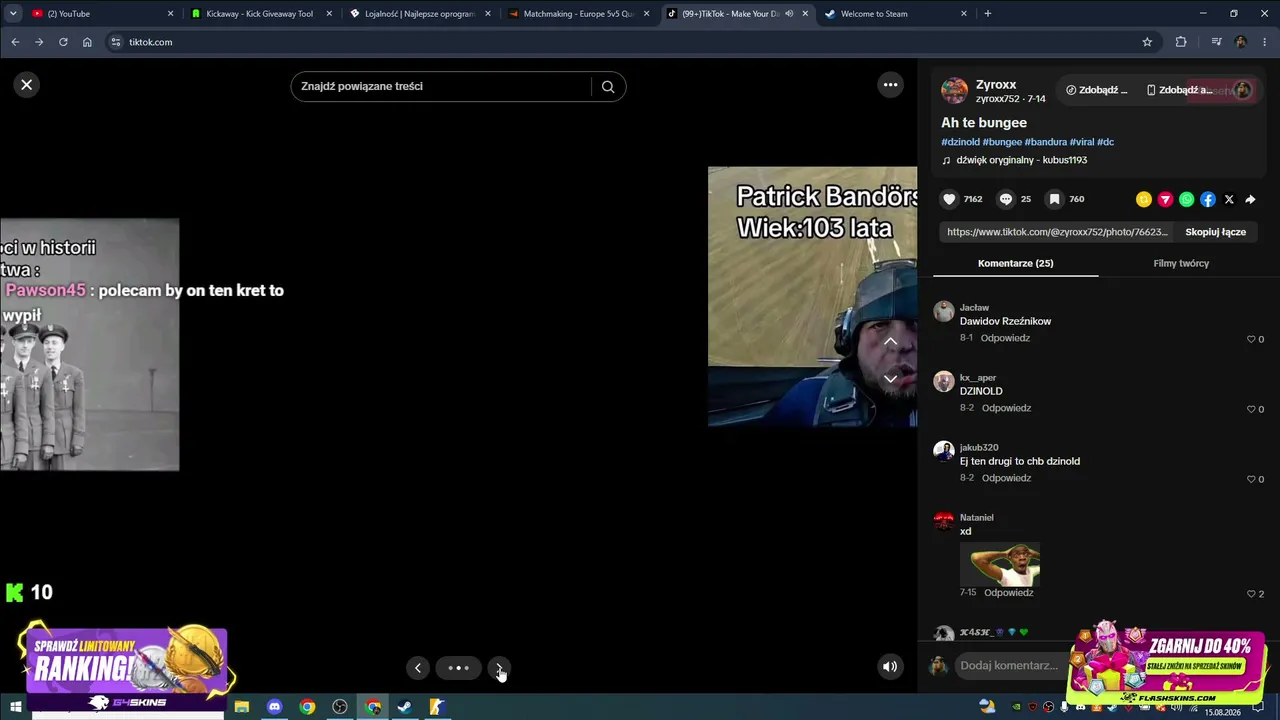
Task: Mute the post sound with the speaker button
Action: click(x=890, y=667)
